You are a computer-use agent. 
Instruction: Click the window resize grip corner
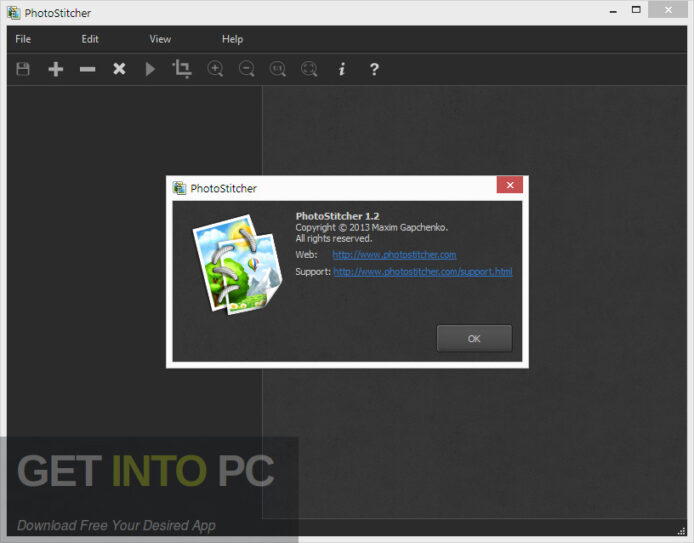click(x=682, y=531)
